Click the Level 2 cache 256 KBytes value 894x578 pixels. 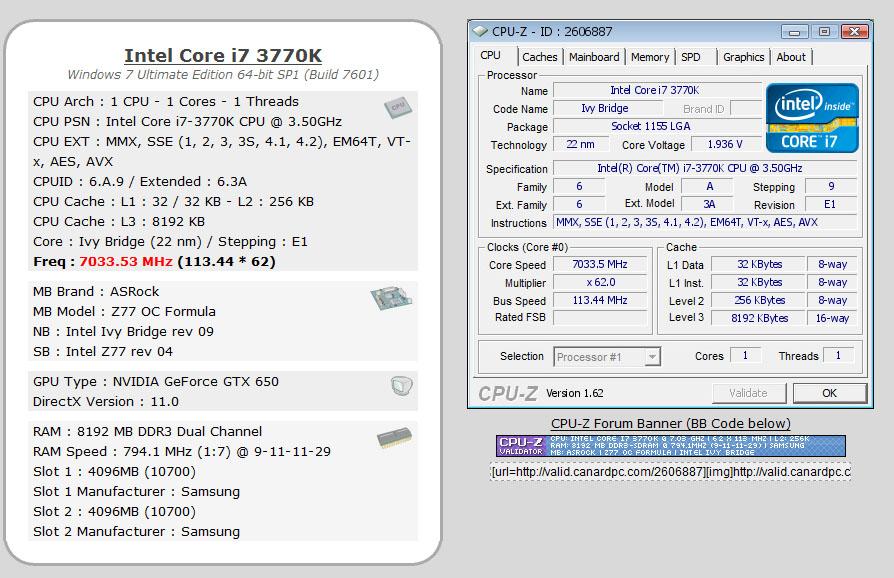tap(759, 300)
